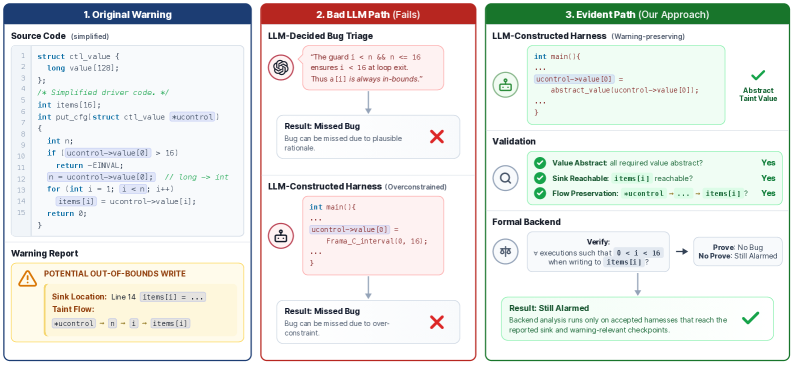
Task: Click the green checkmark in Still Alarmed result
Action: [x=751, y=318]
